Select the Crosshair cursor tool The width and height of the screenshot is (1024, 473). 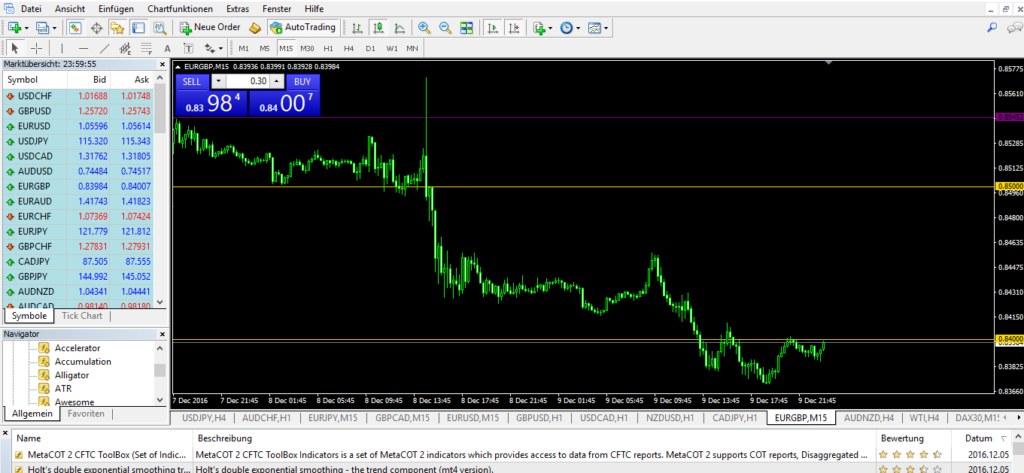pyautogui.click(x=37, y=48)
